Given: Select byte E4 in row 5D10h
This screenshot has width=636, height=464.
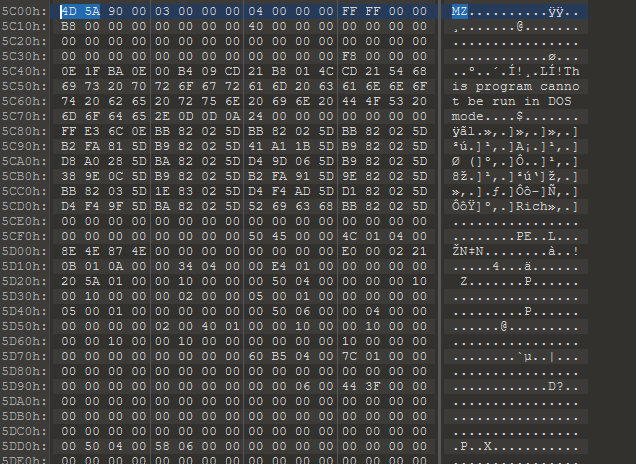Looking at the screenshot, I should [x=279, y=266].
